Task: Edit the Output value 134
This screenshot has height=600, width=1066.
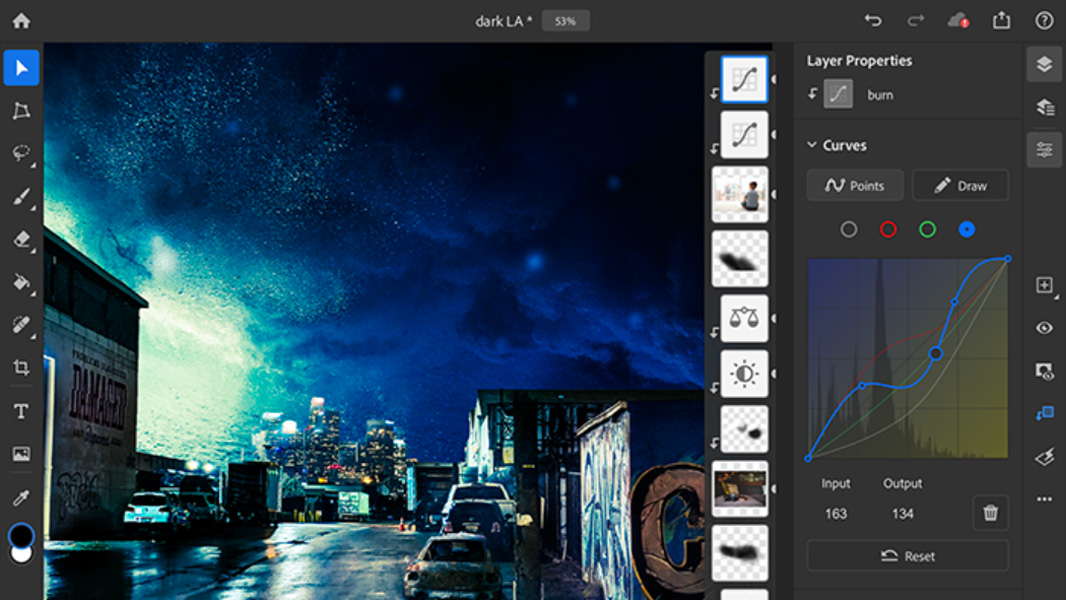Action: [x=902, y=514]
